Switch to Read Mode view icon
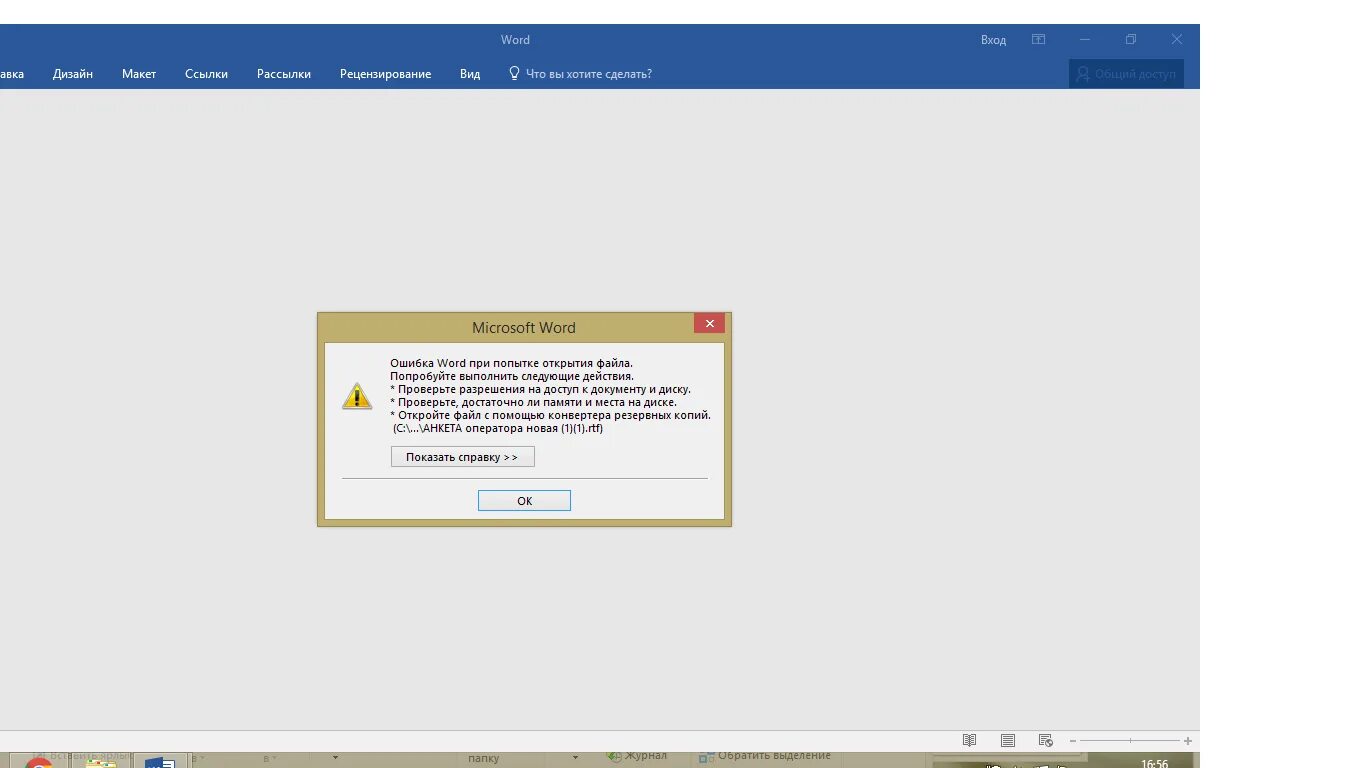The width and height of the screenshot is (1366, 768). coord(969,741)
